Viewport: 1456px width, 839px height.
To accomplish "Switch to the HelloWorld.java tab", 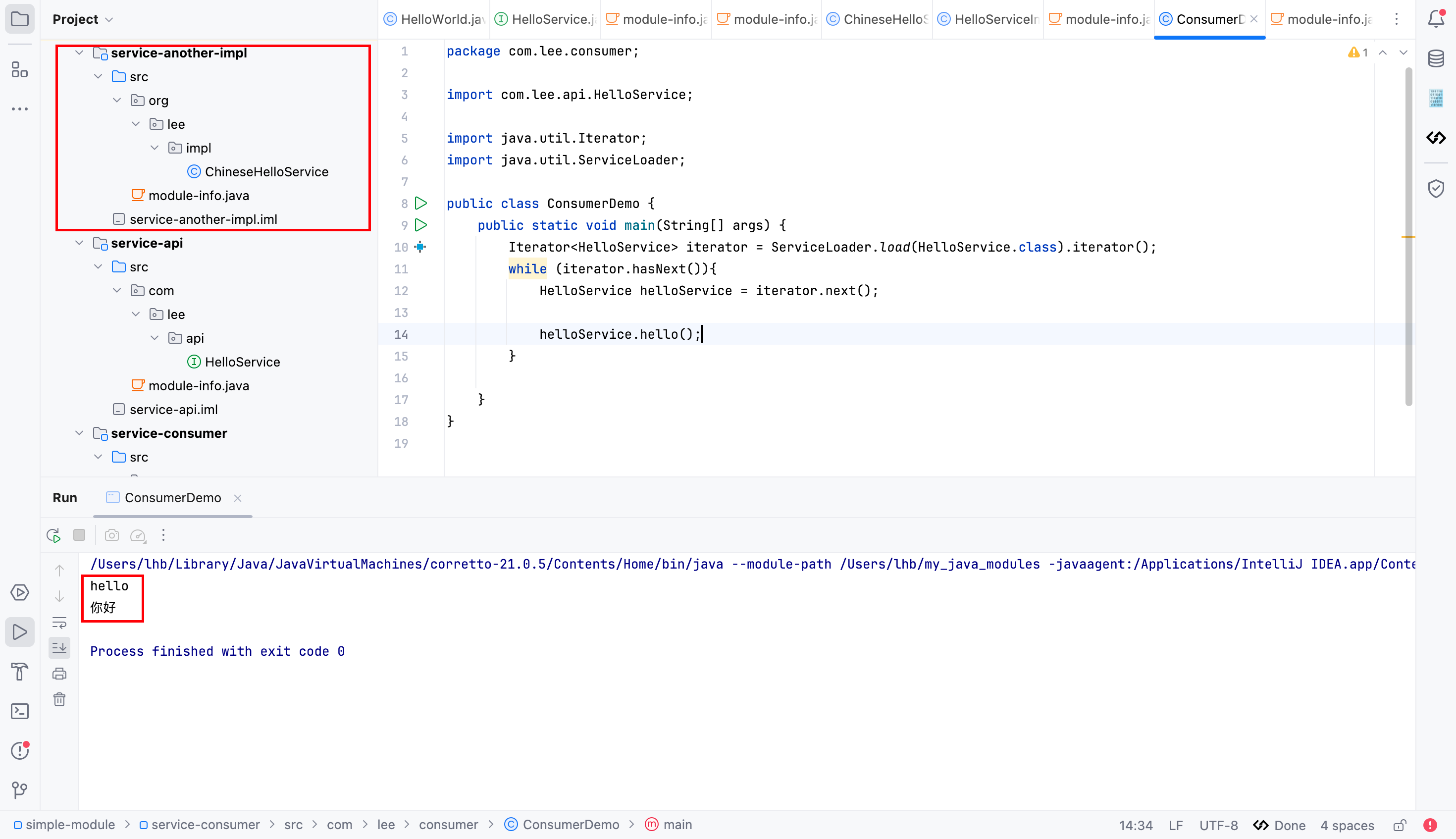I will coord(434,19).
